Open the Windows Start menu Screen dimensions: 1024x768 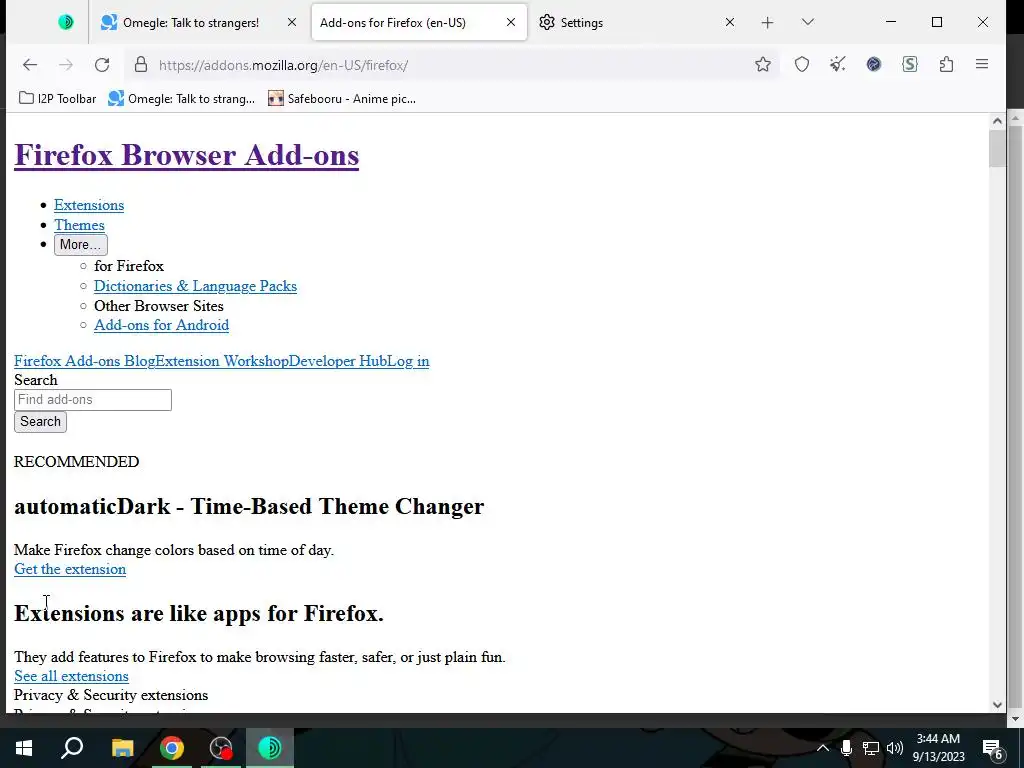pyautogui.click(x=24, y=748)
